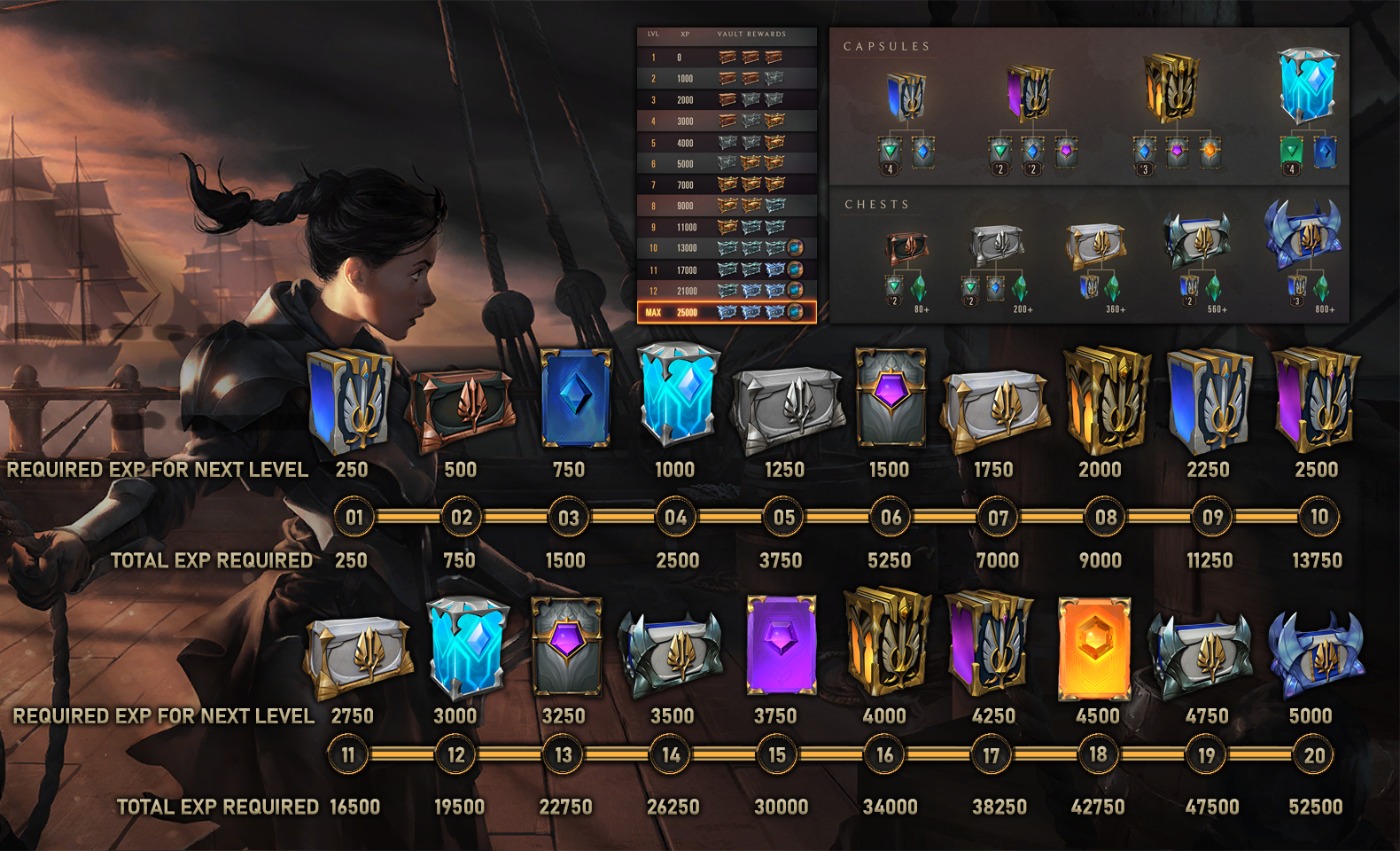Click level 15 marker on lower track
The image size is (1400, 851).
point(777,755)
